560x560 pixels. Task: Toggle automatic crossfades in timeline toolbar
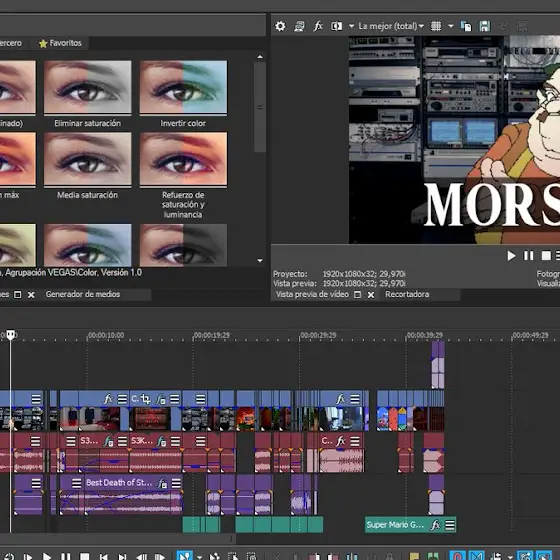(x=476, y=556)
